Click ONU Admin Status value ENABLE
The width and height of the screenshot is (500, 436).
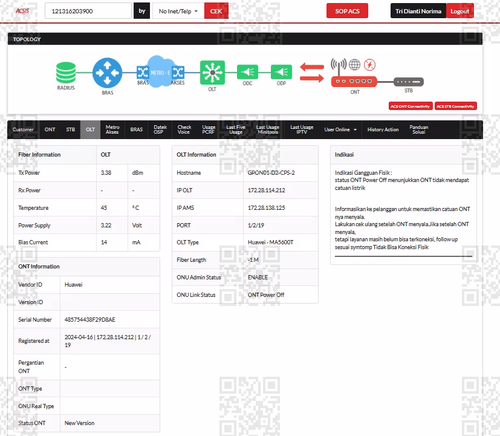coord(258,277)
